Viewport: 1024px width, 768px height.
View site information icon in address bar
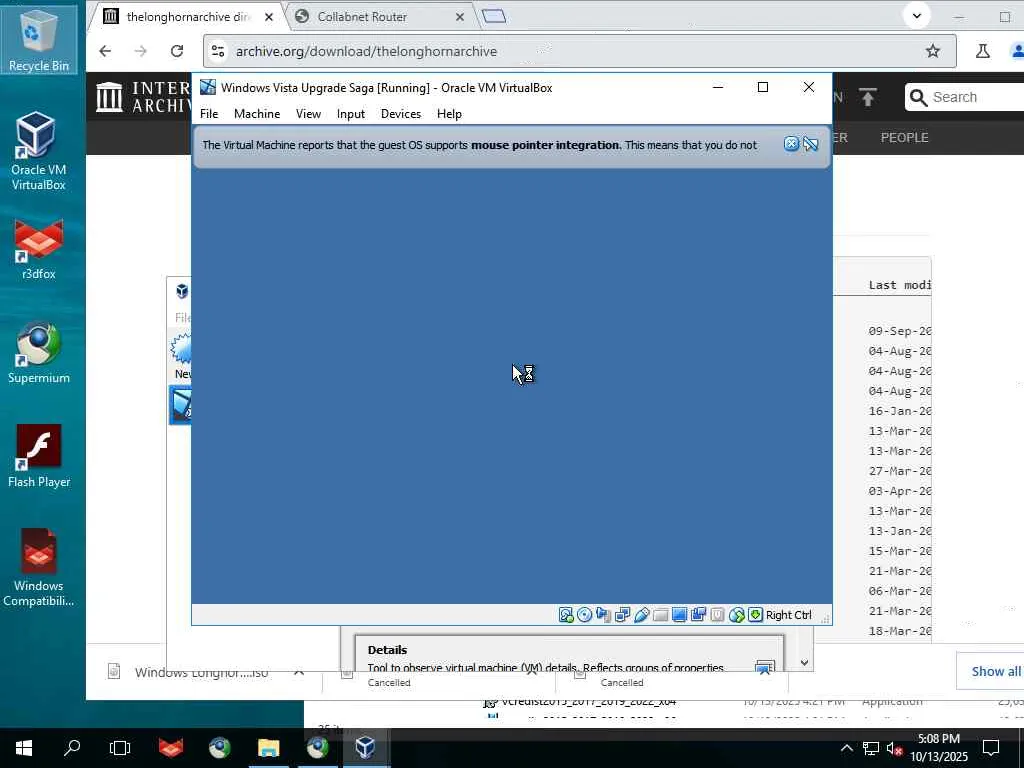pos(218,51)
